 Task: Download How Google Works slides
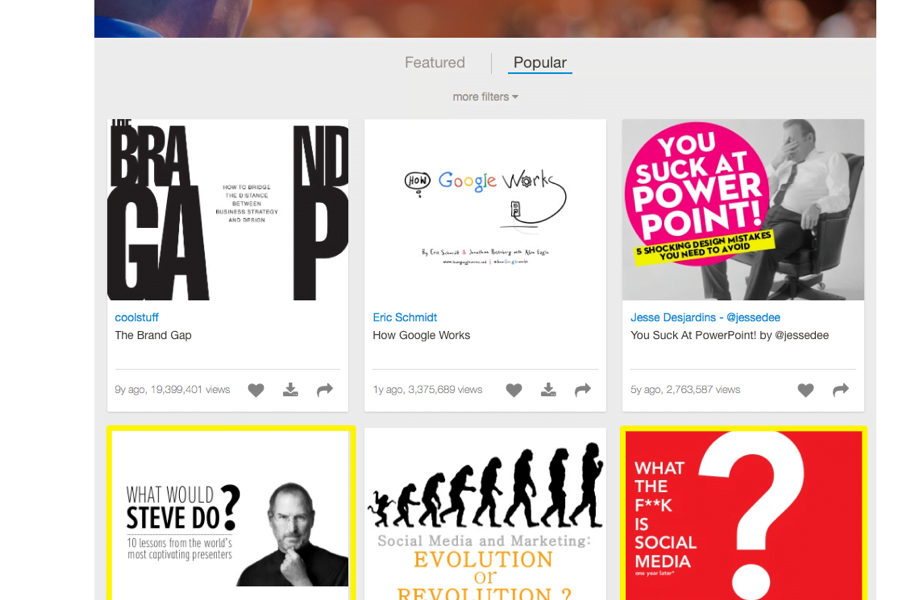549,390
